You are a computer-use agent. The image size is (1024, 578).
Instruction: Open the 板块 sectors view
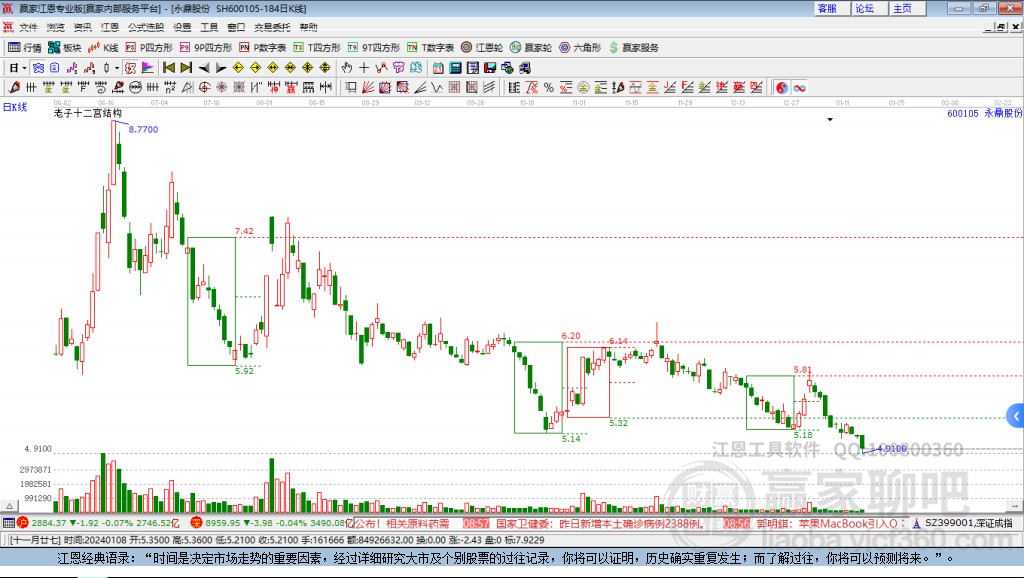(x=65, y=48)
